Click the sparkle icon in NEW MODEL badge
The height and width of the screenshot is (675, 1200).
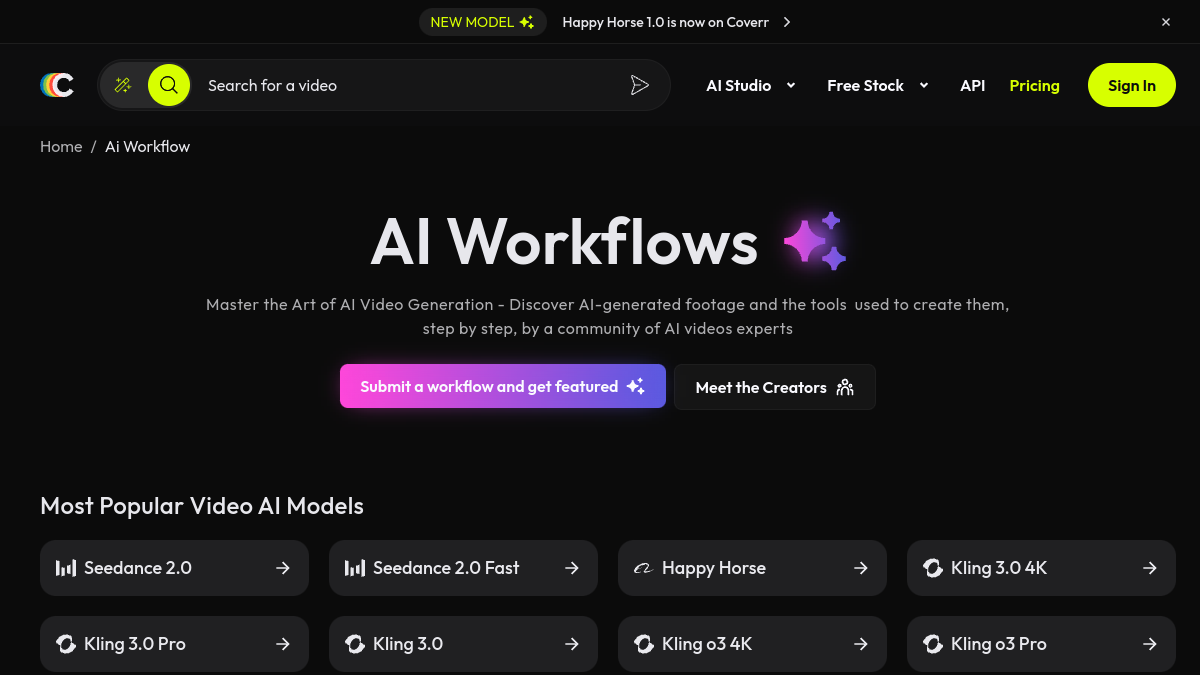tap(527, 22)
